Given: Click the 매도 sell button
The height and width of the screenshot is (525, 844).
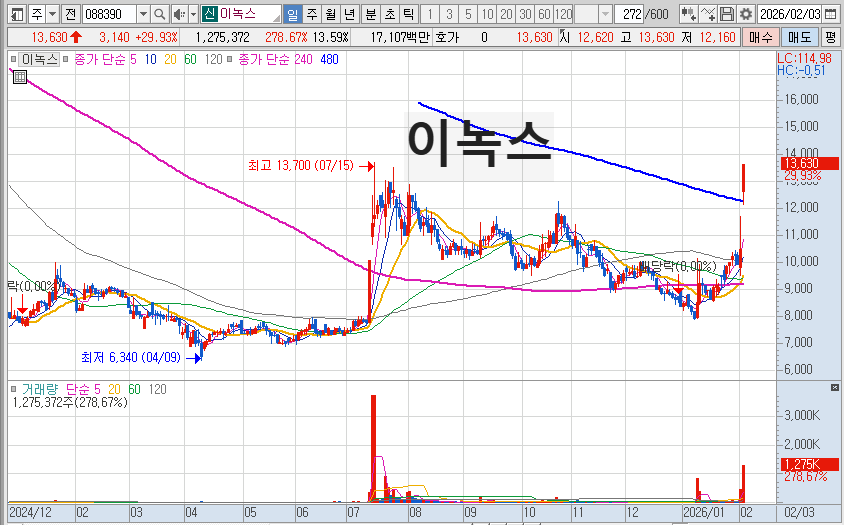Looking at the screenshot, I should [799, 37].
